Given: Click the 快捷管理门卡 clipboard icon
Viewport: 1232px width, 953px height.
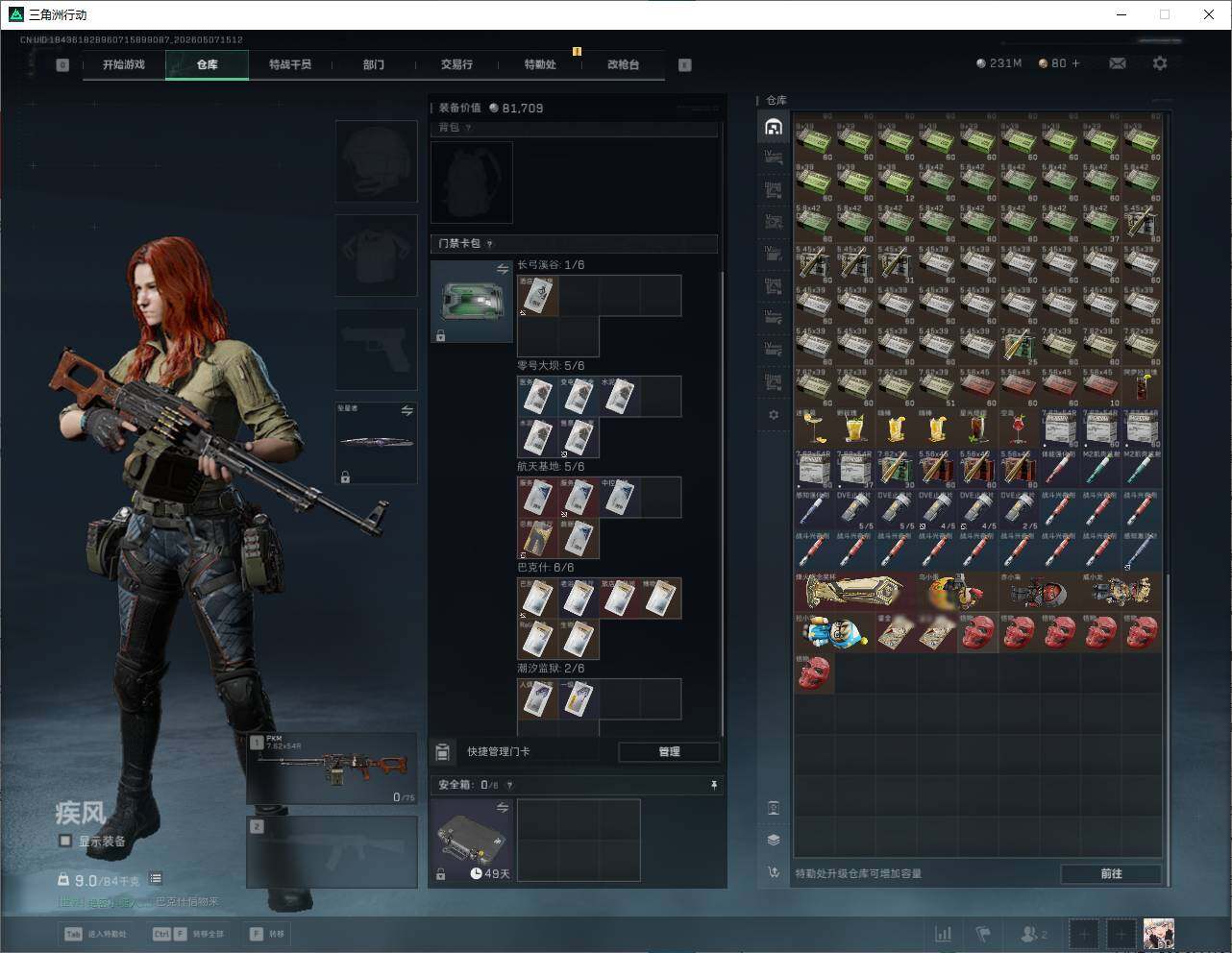Looking at the screenshot, I should tap(443, 751).
